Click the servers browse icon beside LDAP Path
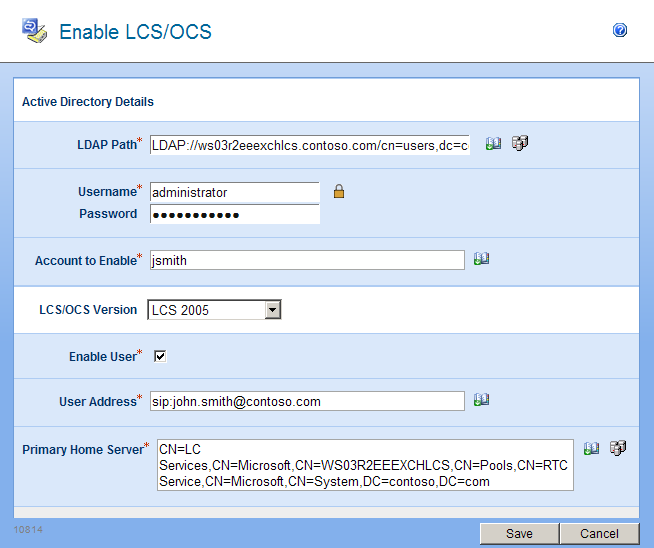The width and height of the screenshot is (654, 548). (x=519, y=144)
